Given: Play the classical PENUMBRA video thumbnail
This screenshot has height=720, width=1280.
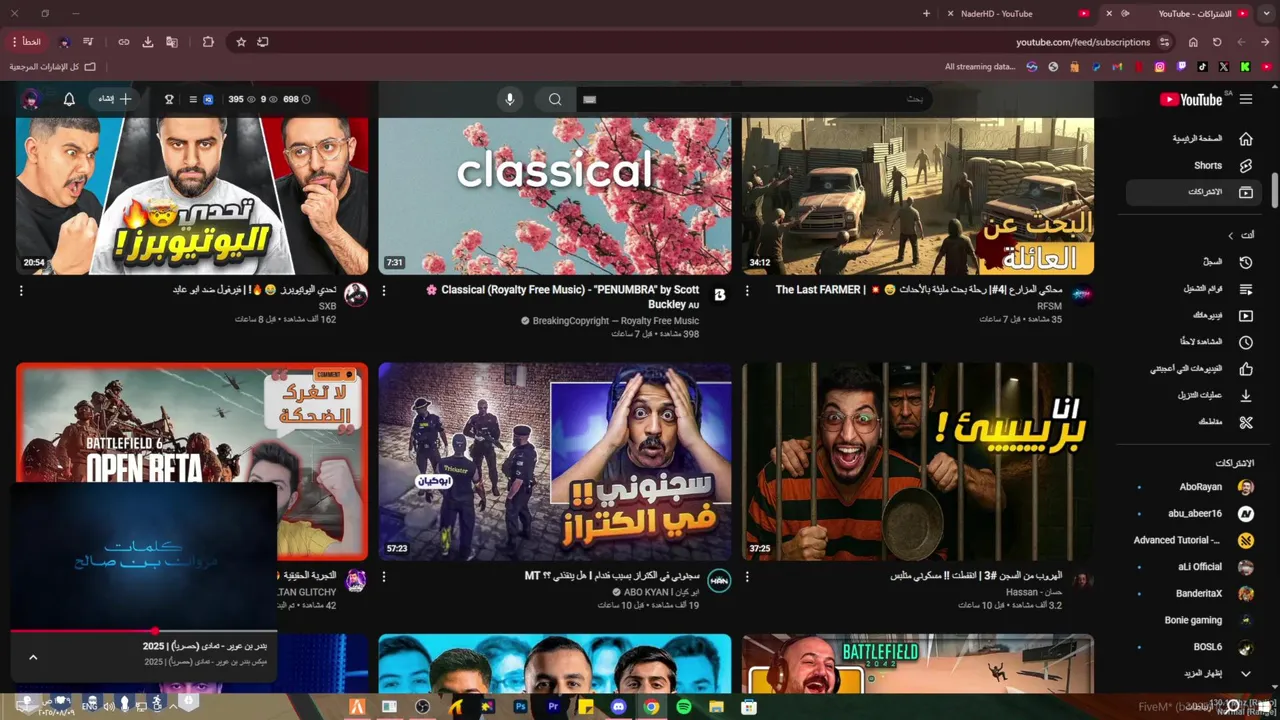Looking at the screenshot, I should (x=555, y=196).
